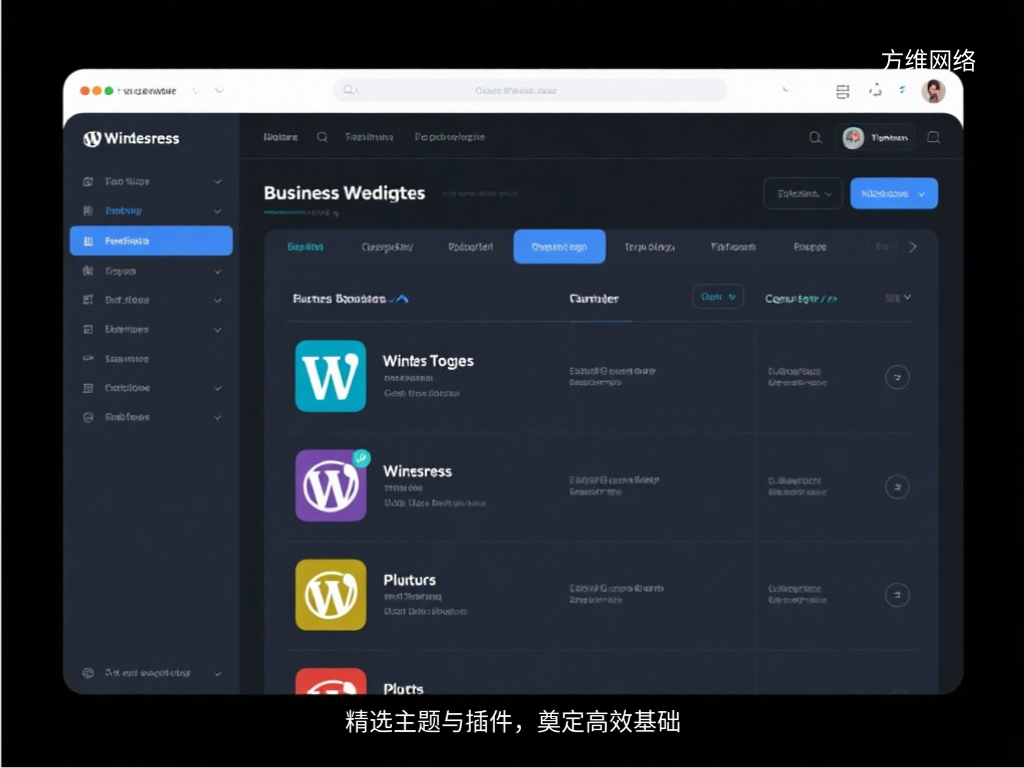Click the browser address search field
Viewport: 1024px width, 768px height.
(530, 90)
